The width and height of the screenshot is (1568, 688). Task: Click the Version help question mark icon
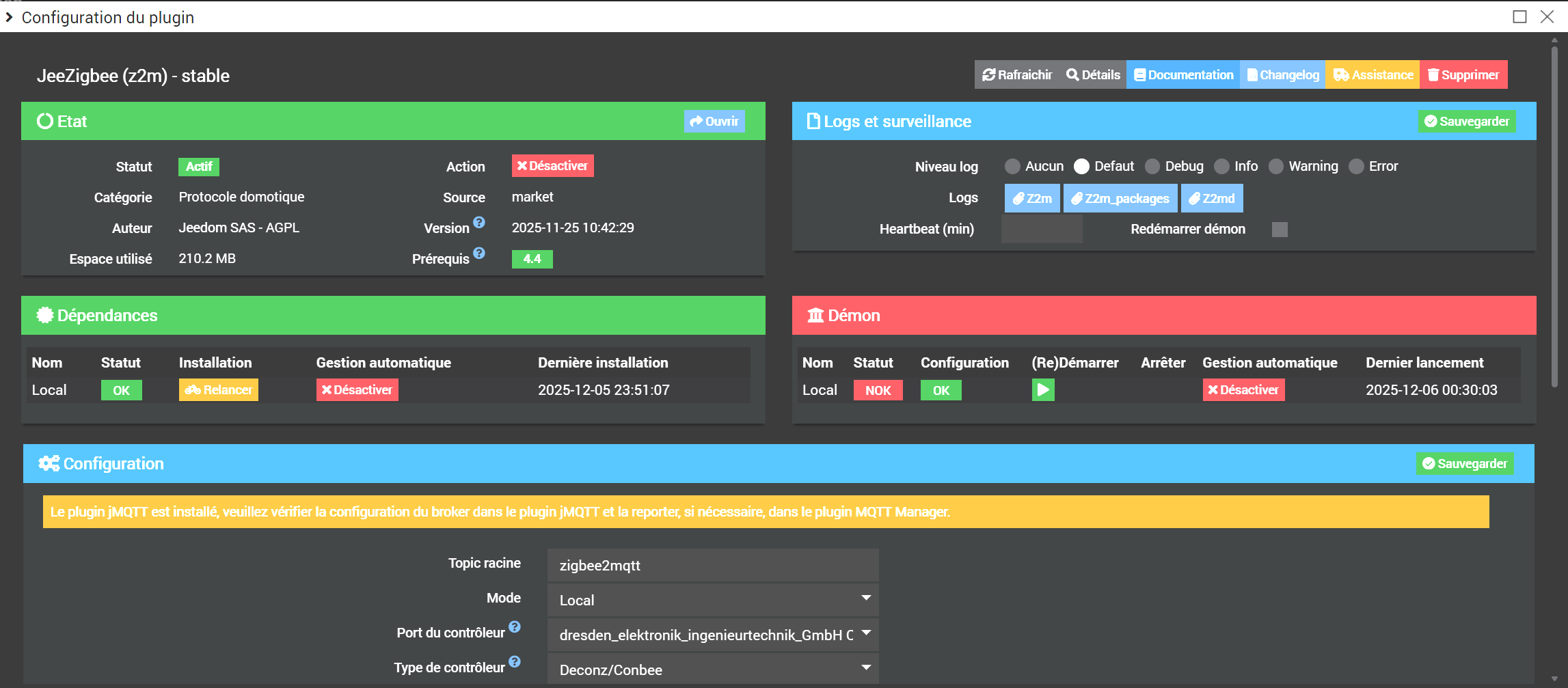(x=479, y=223)
